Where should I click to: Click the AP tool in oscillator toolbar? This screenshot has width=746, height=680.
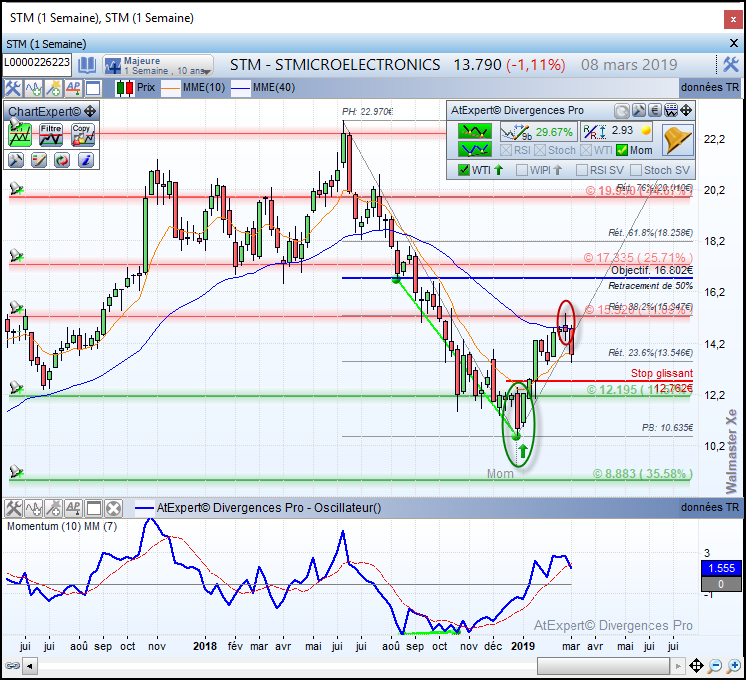[x=73, y=509]
